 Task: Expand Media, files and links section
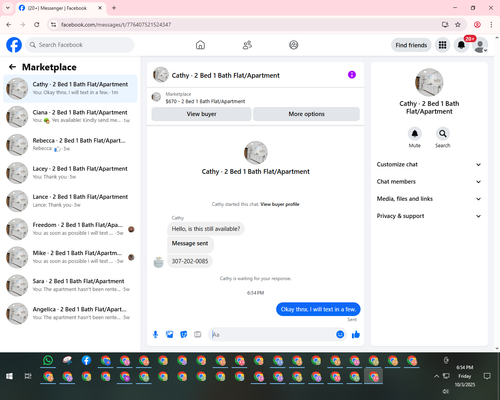pos(429,199)
